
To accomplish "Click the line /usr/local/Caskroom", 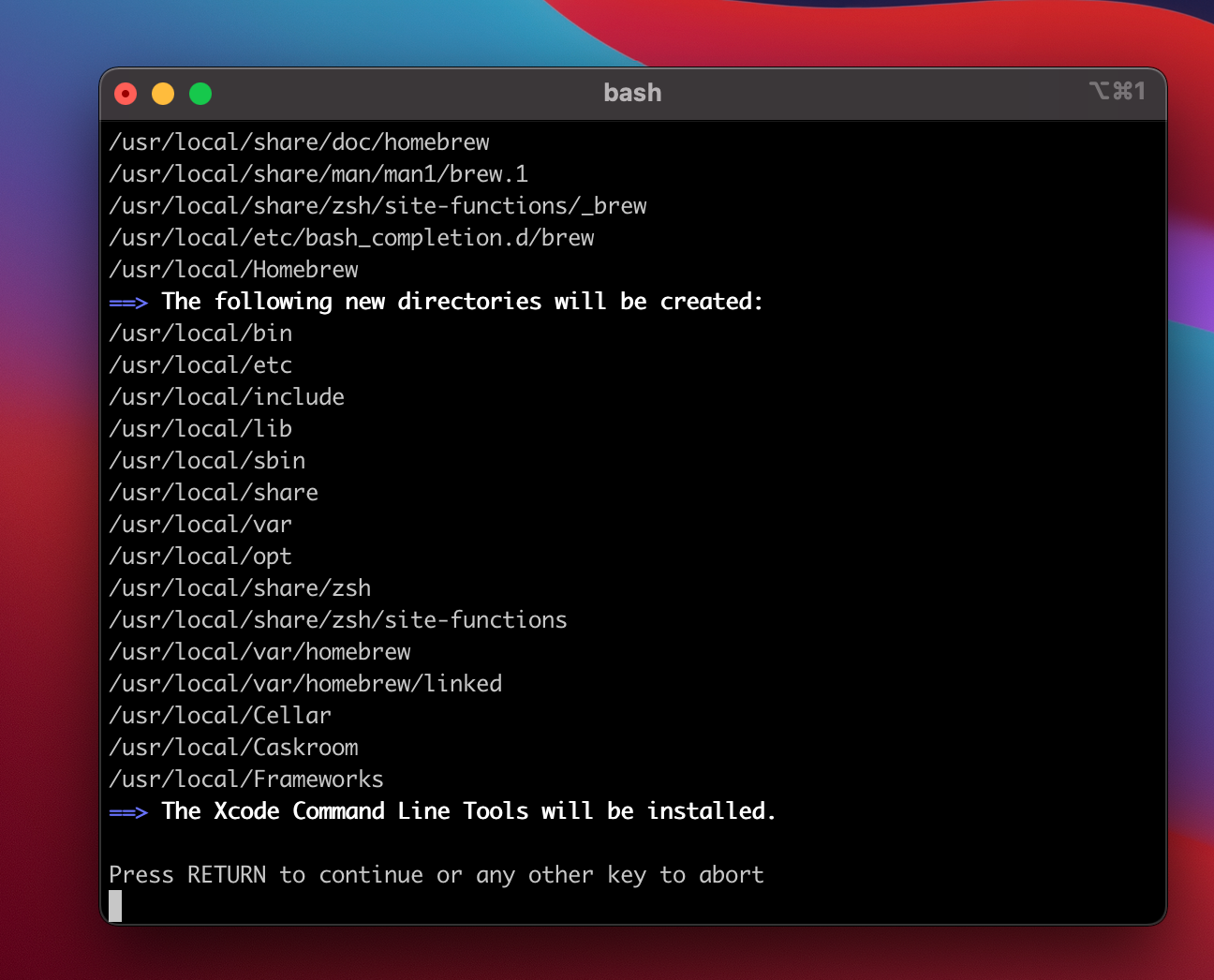I will click(233, 748).
